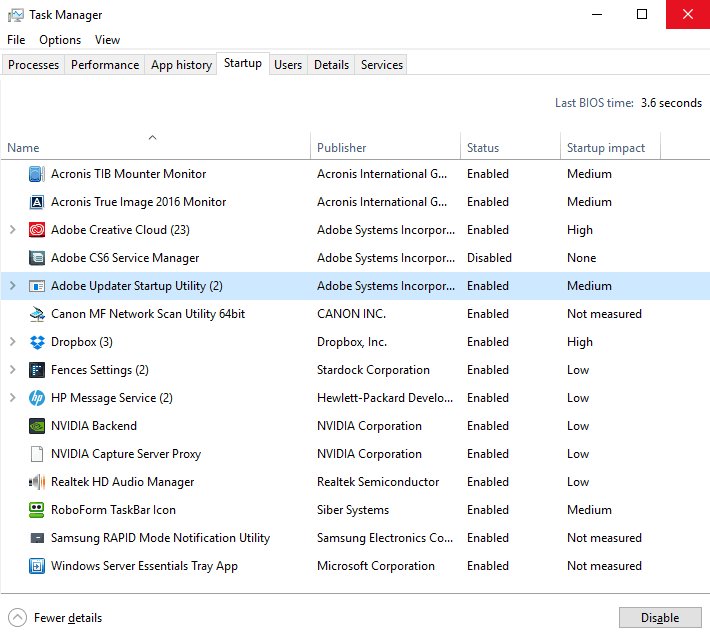Click the NVIDIA Capture Server Proxy blank file icon
The image size is (710, 642).
(37, 454)
